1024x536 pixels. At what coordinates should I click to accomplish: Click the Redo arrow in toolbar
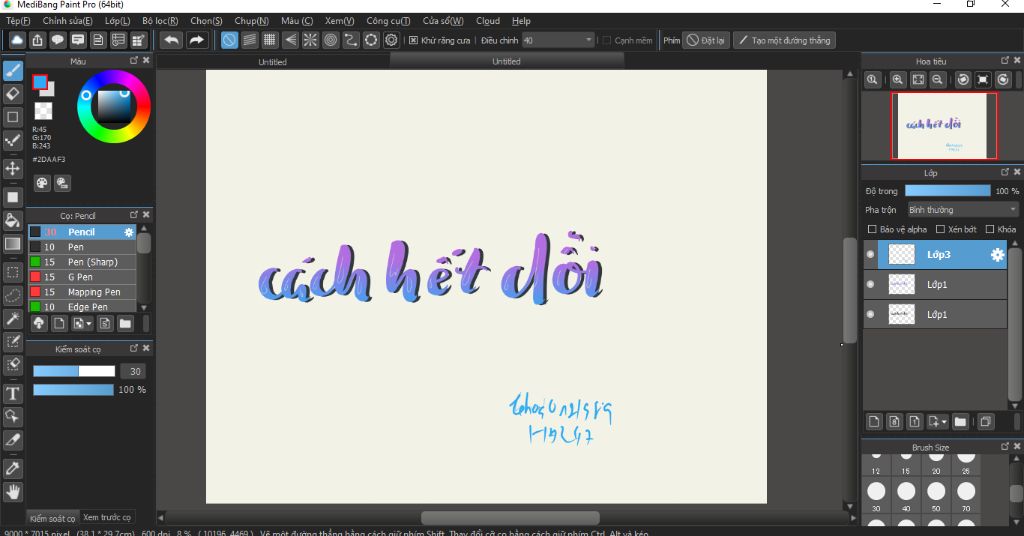tap(196, 40)
